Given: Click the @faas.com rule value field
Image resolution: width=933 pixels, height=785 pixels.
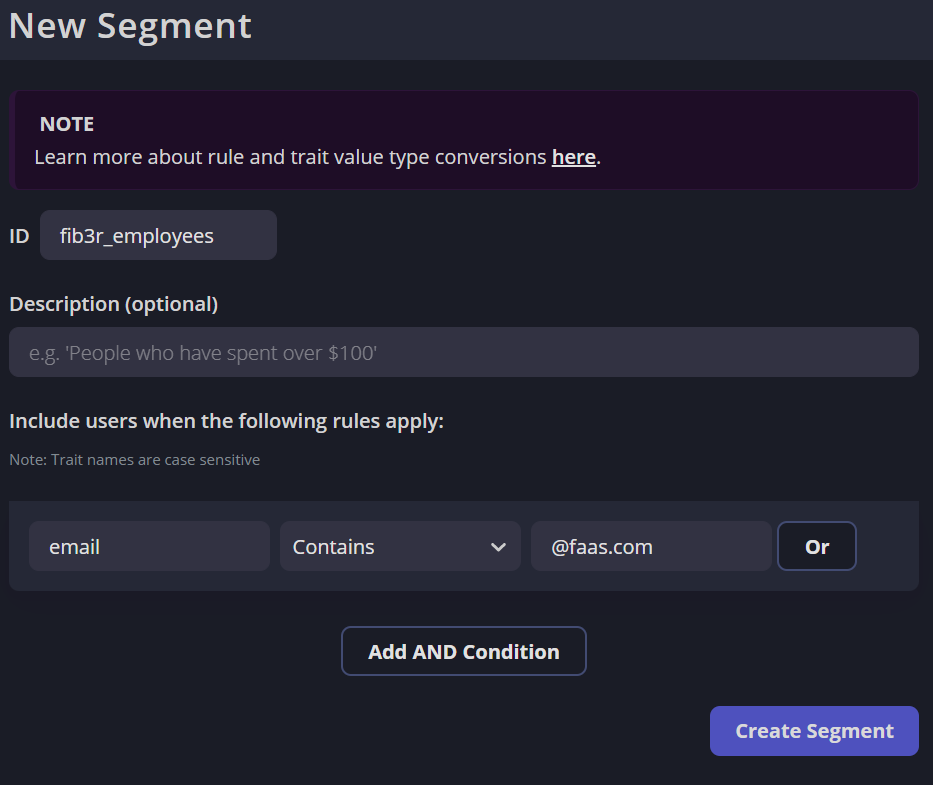Looking at the screenshot, I should 650,547.
